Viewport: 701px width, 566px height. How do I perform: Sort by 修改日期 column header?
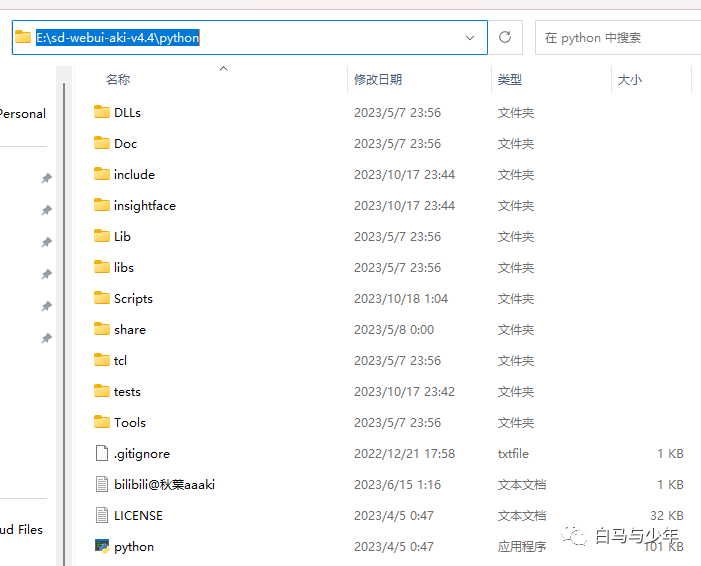(x=378, y=80)
